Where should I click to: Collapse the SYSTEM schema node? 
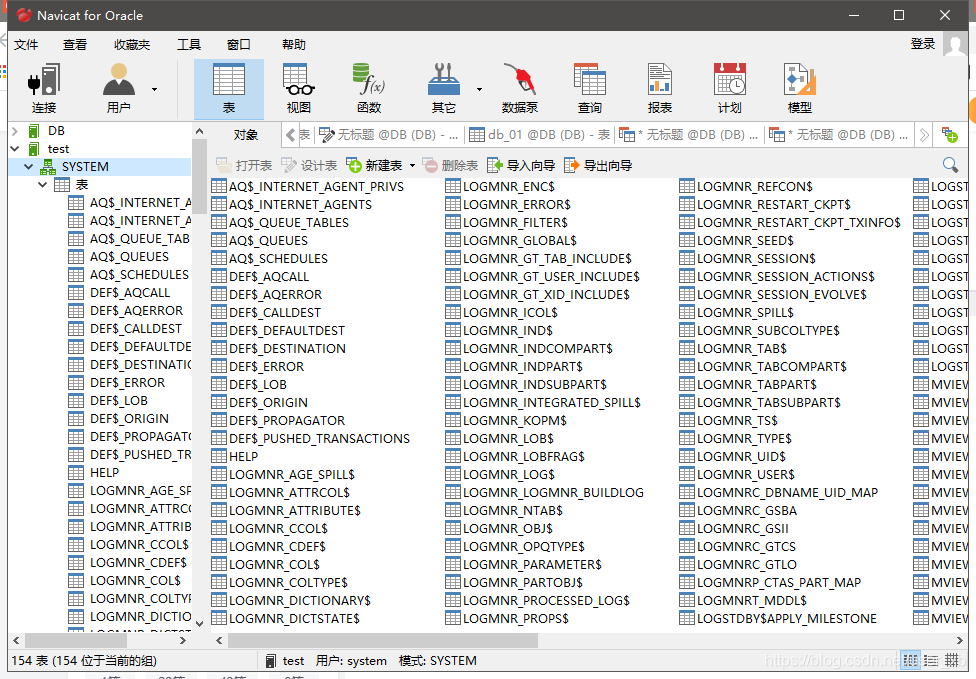click(x=29, y=167)
